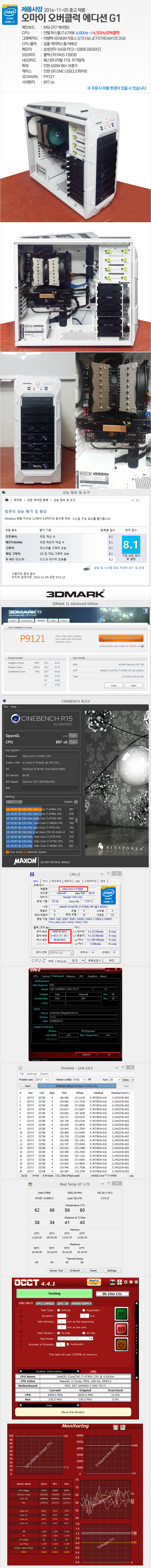Open the Graphics tab in the CPU-Z window

92,976
